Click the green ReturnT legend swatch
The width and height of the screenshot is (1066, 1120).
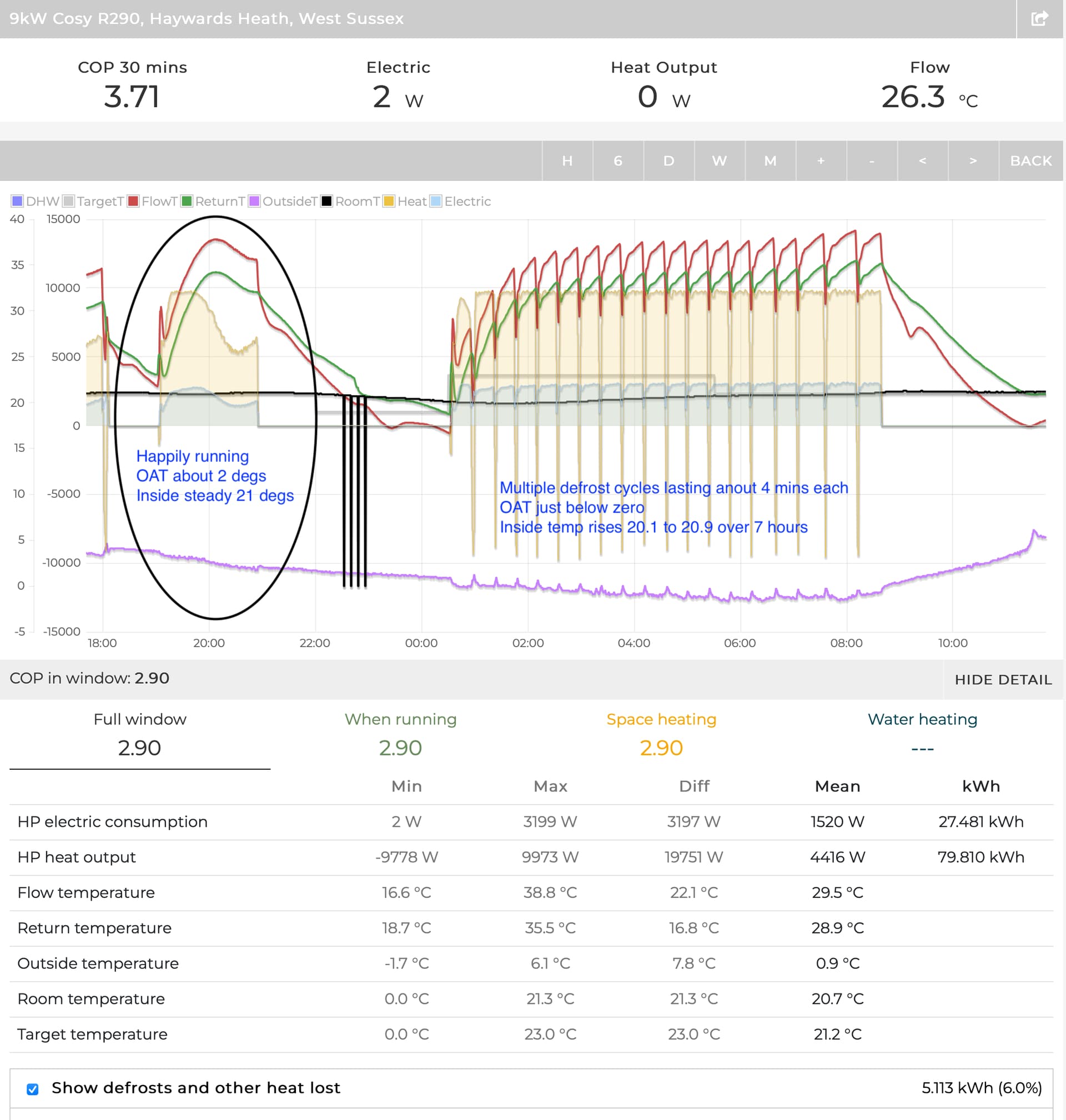(x=187, y=201)
